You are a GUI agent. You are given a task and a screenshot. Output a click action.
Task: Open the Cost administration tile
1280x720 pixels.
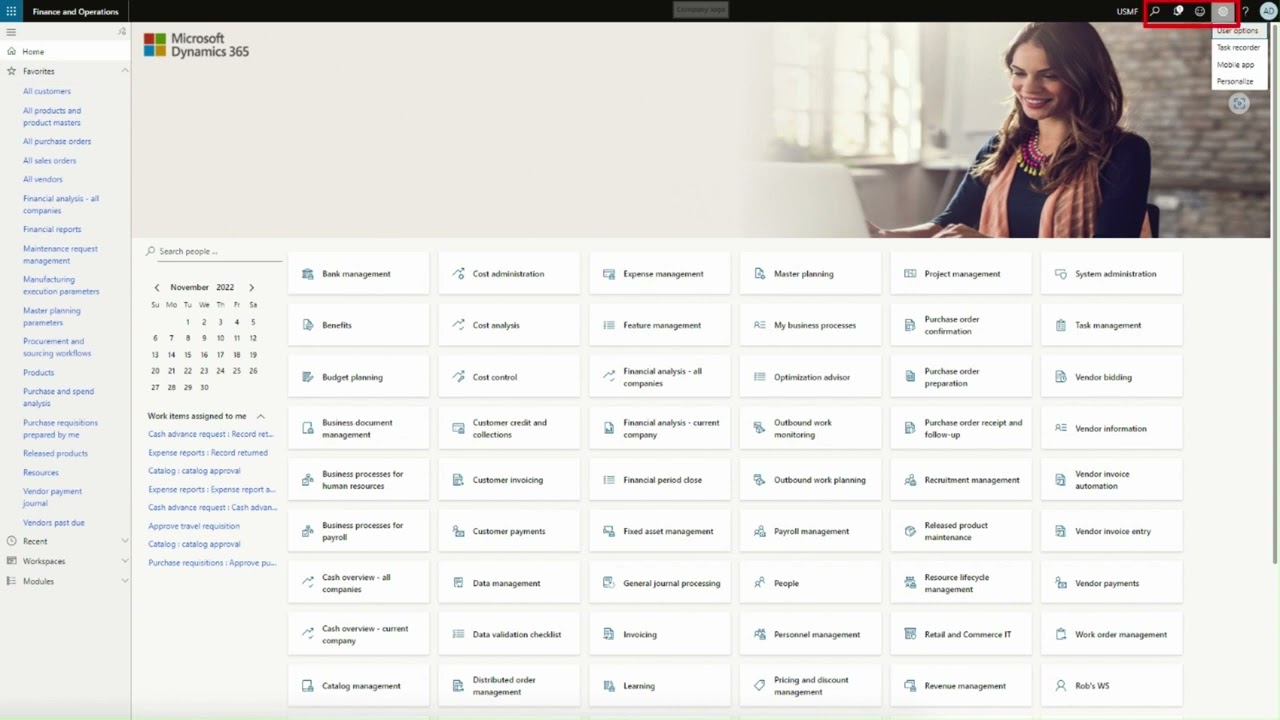click(509, 274)
